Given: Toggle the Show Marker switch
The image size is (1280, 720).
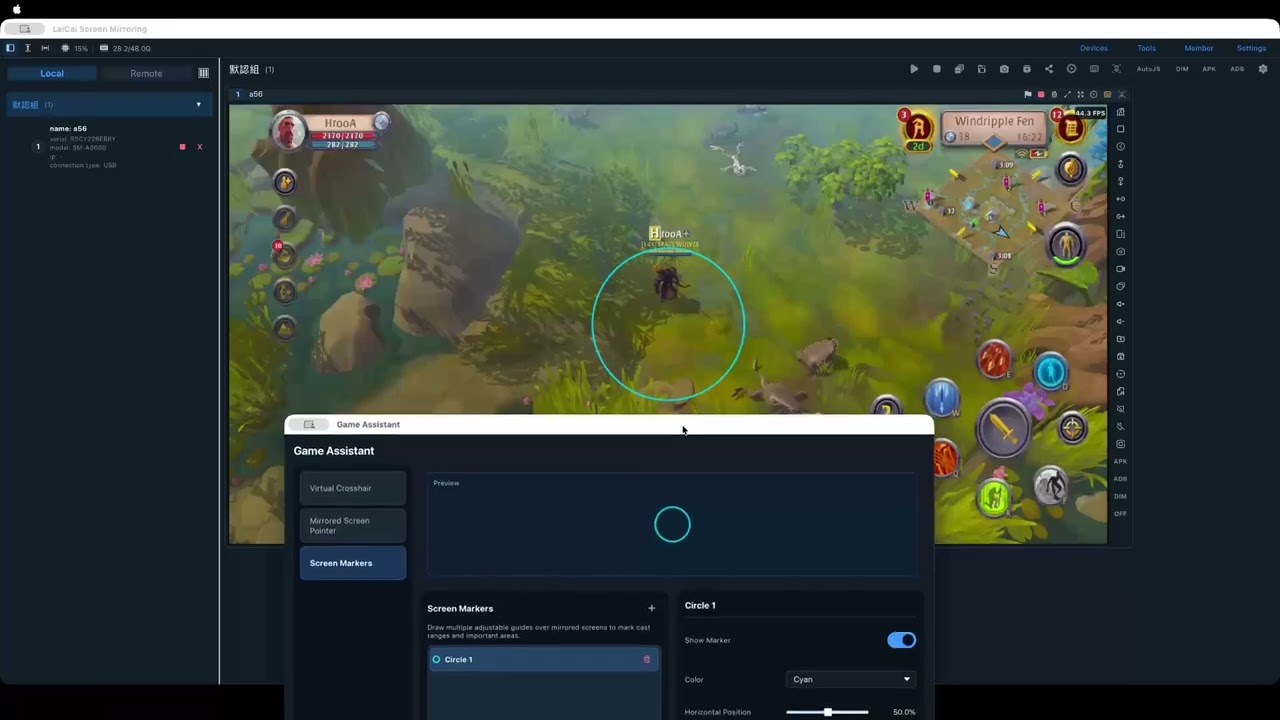Looking at the screenshot, I should (x=901, y=640).
